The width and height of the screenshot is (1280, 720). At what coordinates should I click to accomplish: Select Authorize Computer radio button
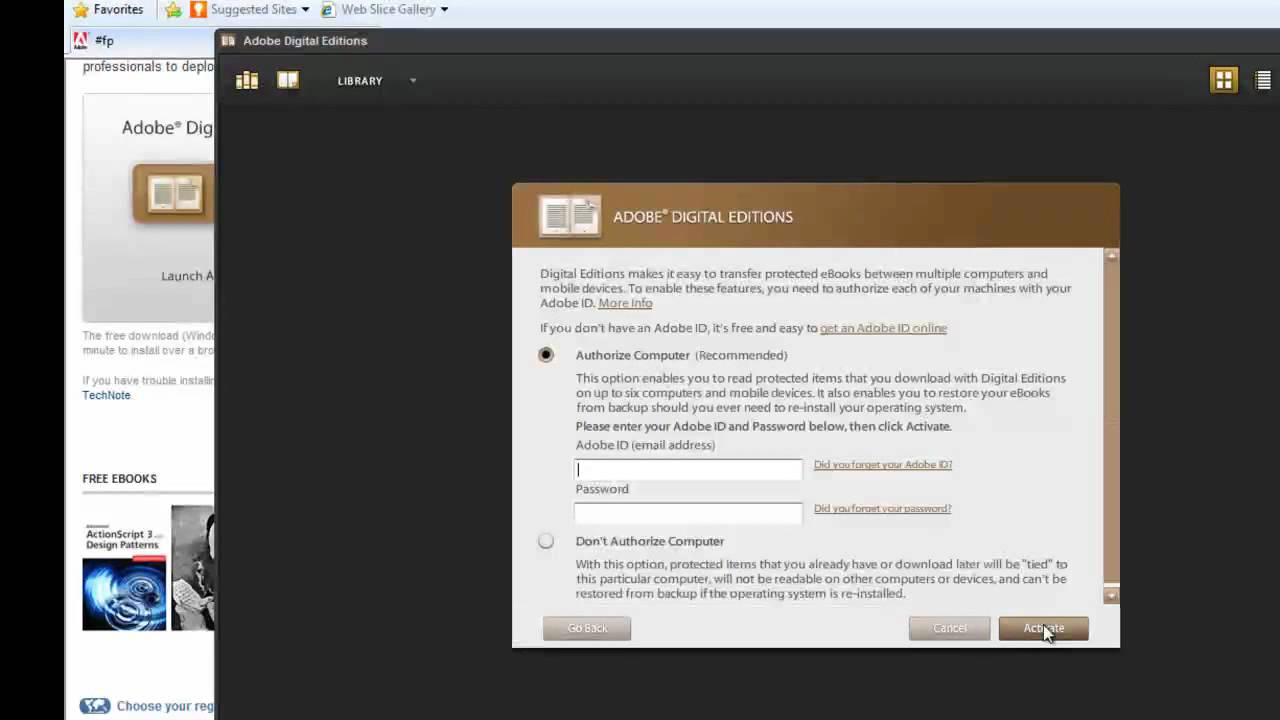coord(545,355)
